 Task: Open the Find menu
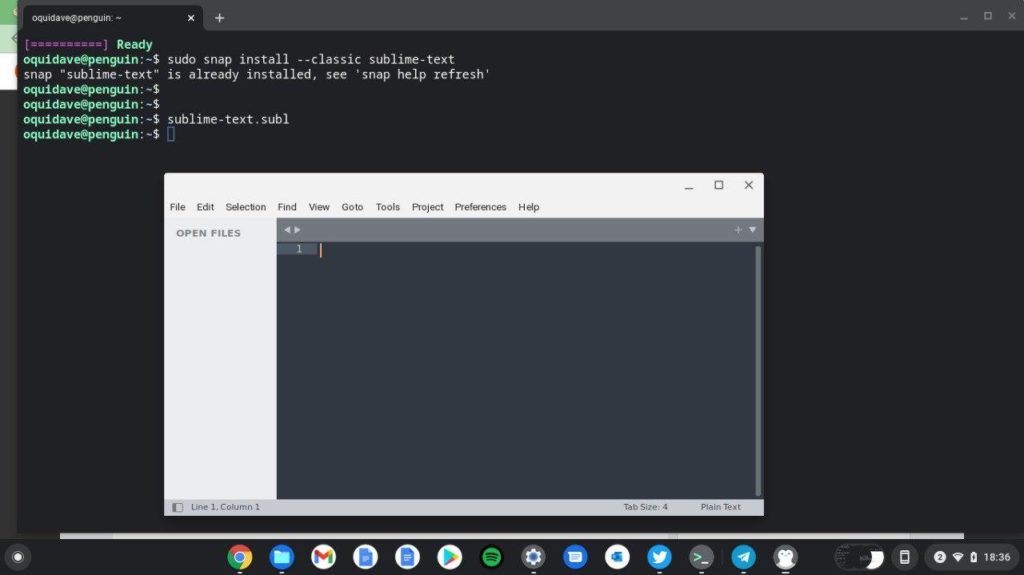[x=287, y=206]
